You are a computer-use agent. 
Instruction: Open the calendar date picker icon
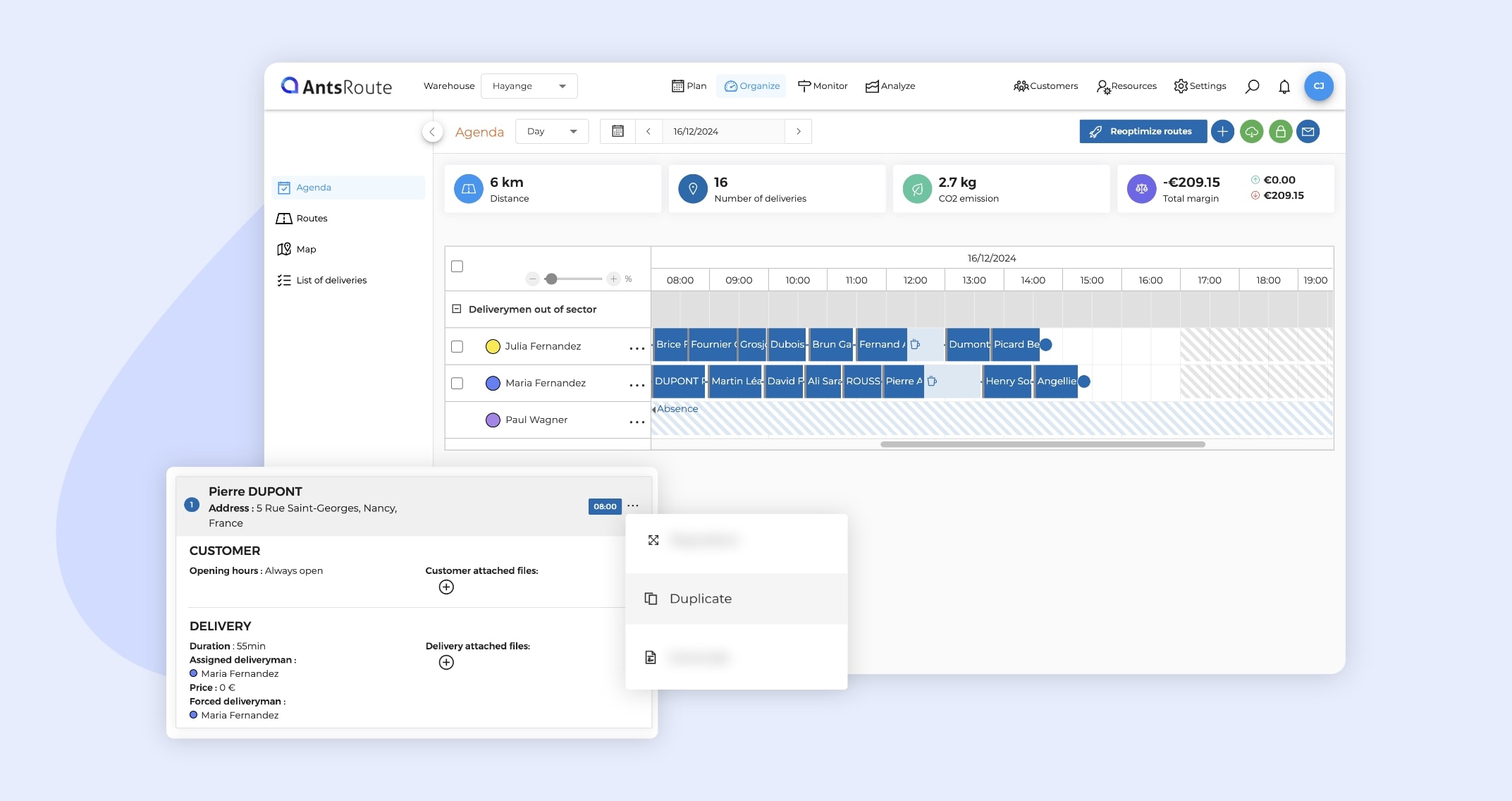click(x=617, y=132)
